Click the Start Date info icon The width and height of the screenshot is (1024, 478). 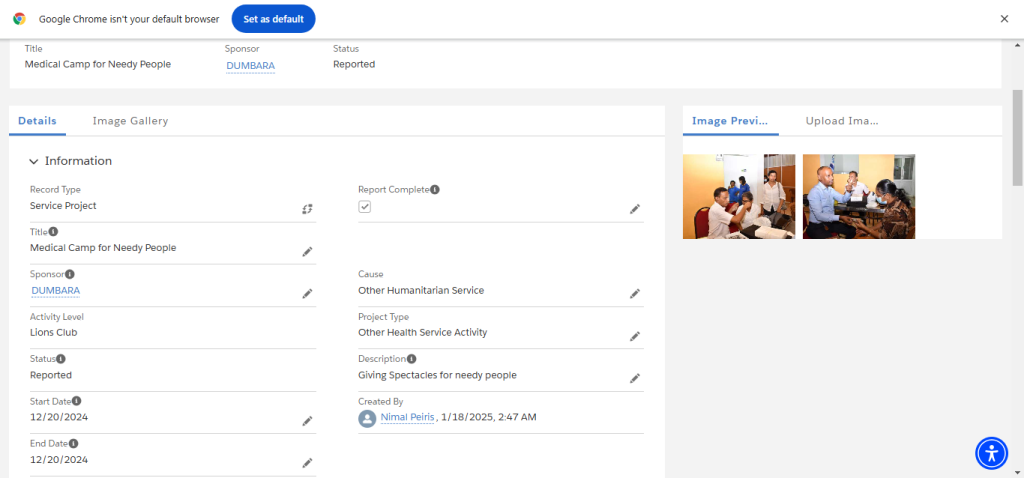[76, 401]
